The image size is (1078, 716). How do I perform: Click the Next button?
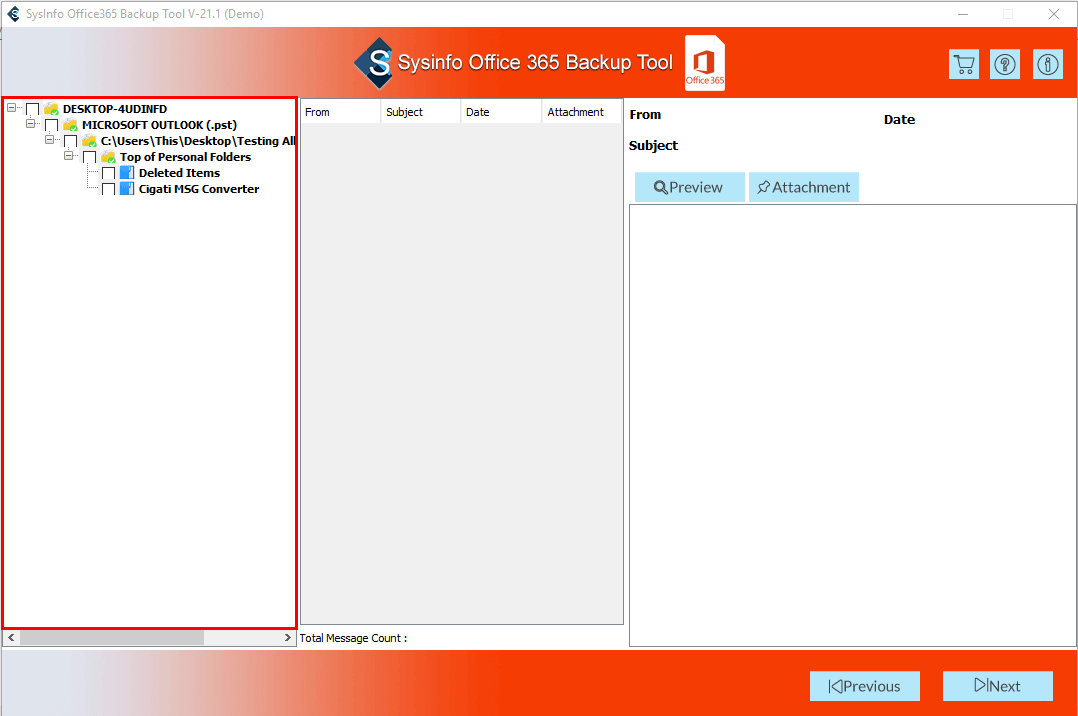[x=997, y=686]
